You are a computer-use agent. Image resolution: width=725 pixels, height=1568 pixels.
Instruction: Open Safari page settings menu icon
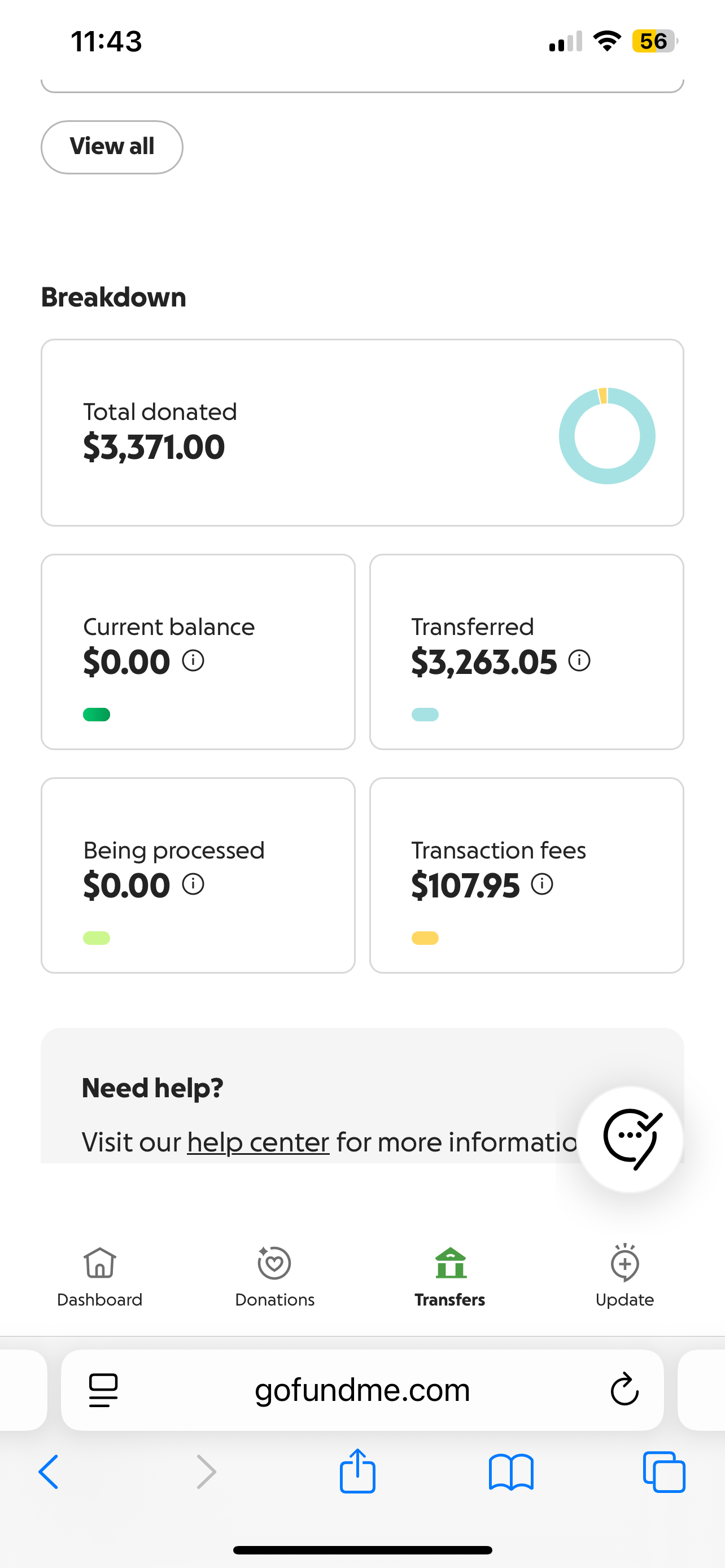point(103,1390)
